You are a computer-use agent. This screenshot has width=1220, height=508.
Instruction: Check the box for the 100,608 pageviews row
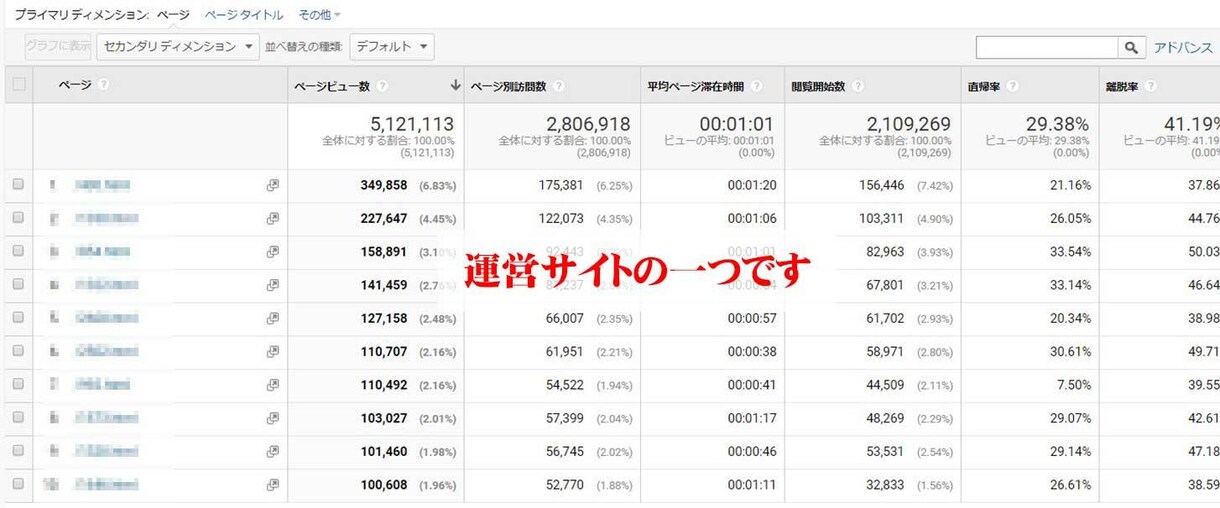[18, 485]
